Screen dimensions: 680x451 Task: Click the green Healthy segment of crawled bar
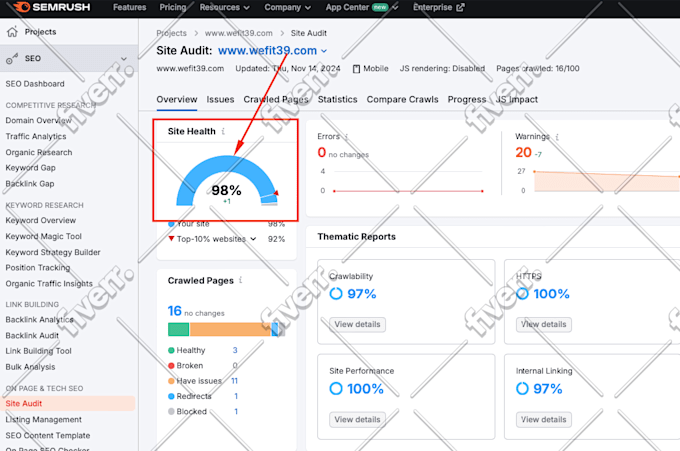click(178, 330)
